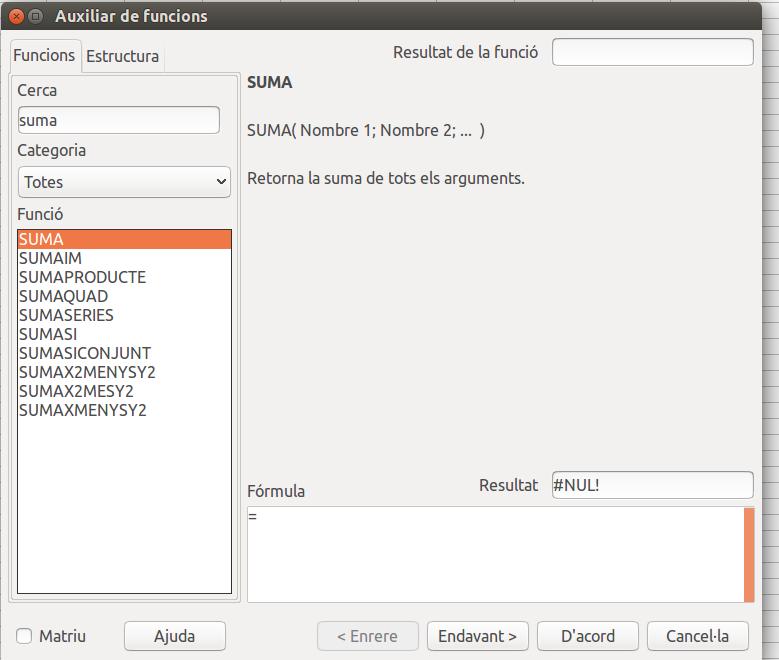Select the Funcions tab

point(44,56)
